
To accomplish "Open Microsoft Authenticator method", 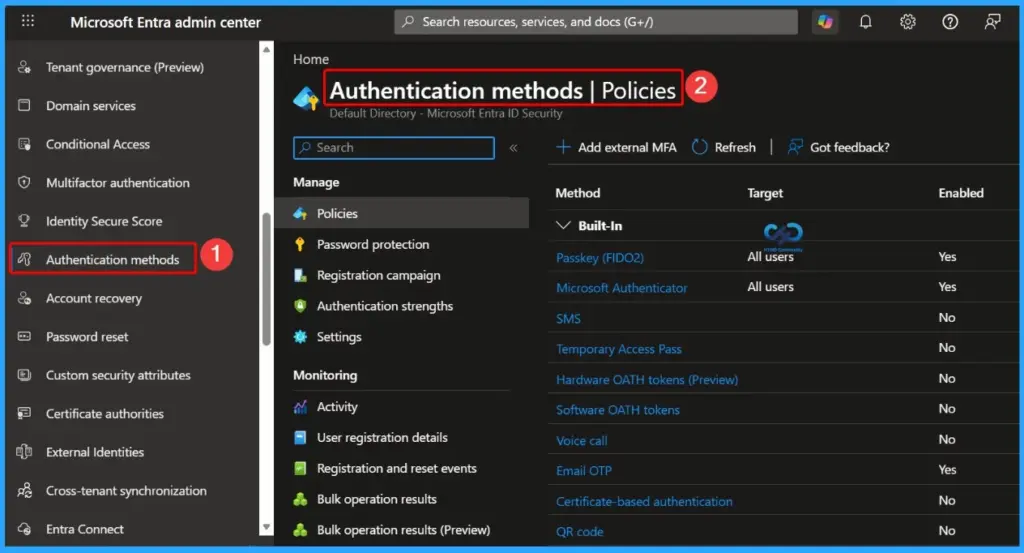I will [621, 287].
